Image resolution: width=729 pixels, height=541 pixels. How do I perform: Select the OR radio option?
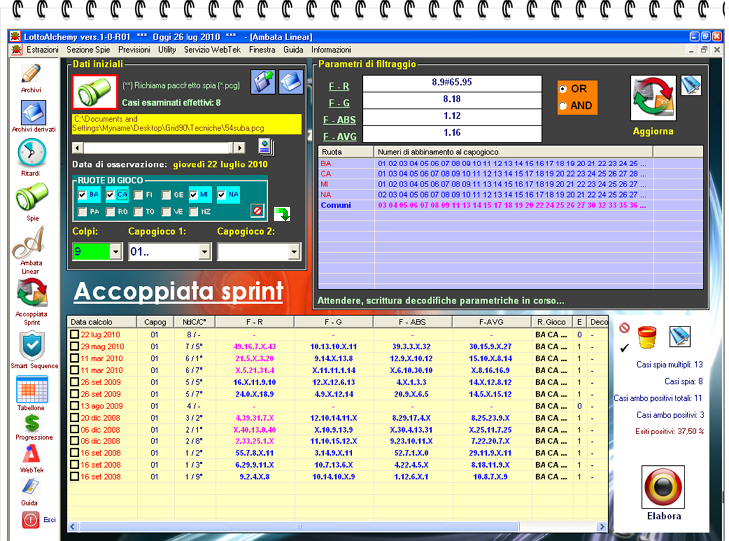click(563, 89)
